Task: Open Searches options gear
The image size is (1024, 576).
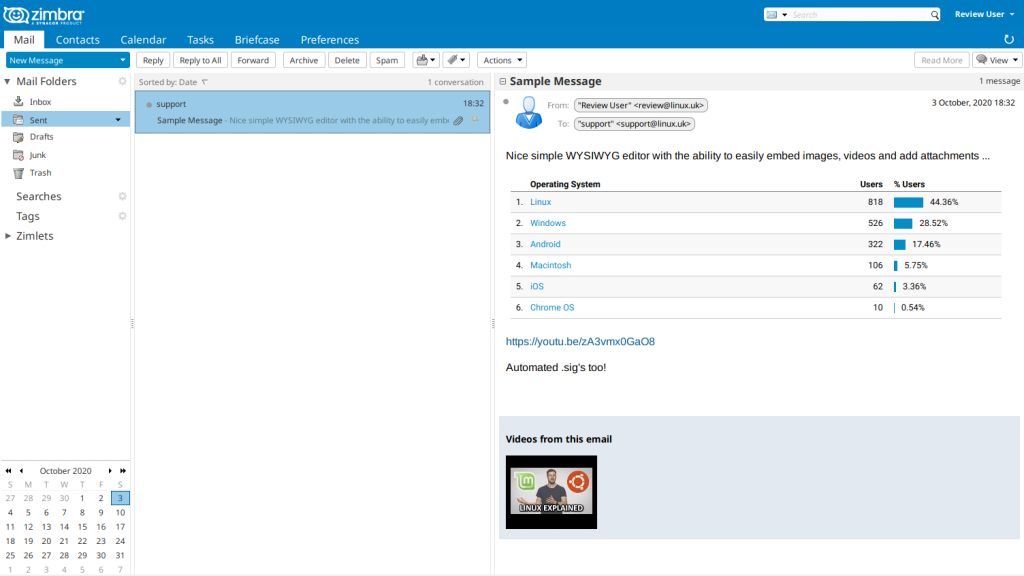Action: click(x=122, y=197)
